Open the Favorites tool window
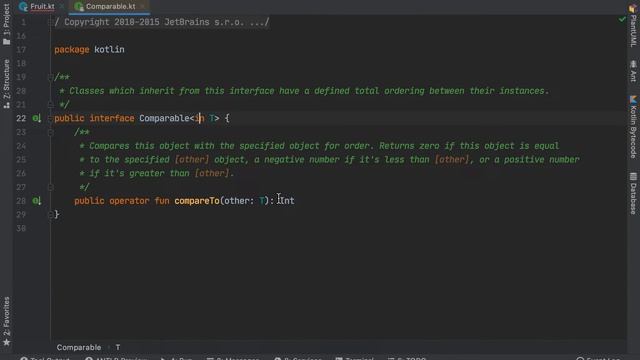This screenshot has height=360, width=640. tap(7, 321)
